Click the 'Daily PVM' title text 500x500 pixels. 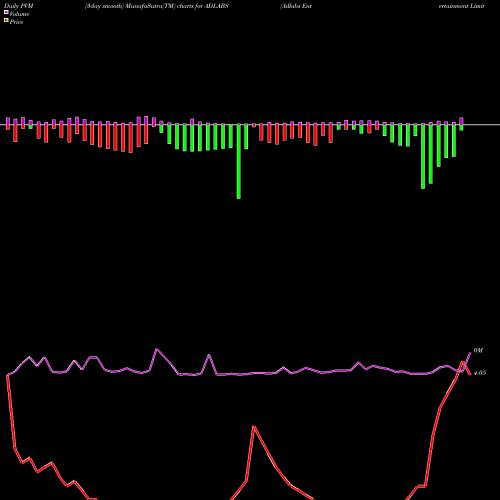19,6
